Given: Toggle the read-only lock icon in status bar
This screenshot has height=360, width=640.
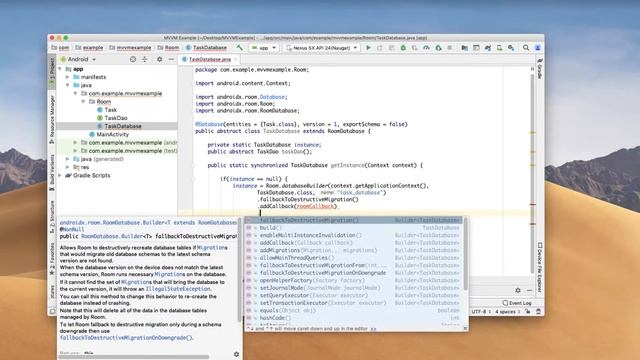Looking at the screenshot, I should [x=527, y=311].
